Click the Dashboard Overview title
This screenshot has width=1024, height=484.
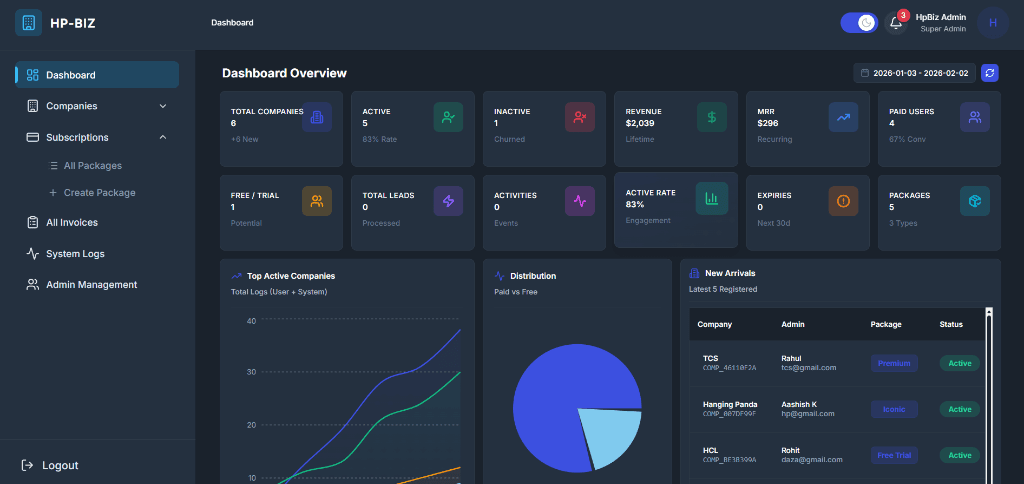pos(284,73)
